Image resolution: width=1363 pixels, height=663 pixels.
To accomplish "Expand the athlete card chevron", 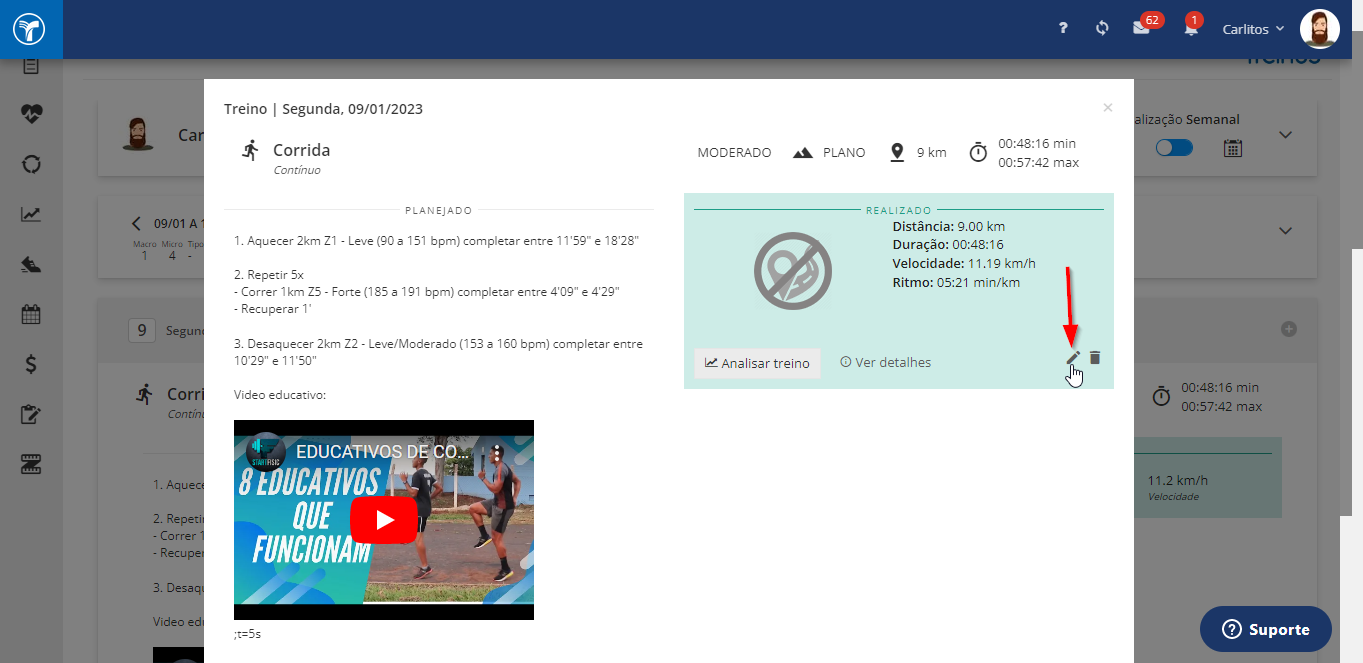I will (x=1286, y=135).
